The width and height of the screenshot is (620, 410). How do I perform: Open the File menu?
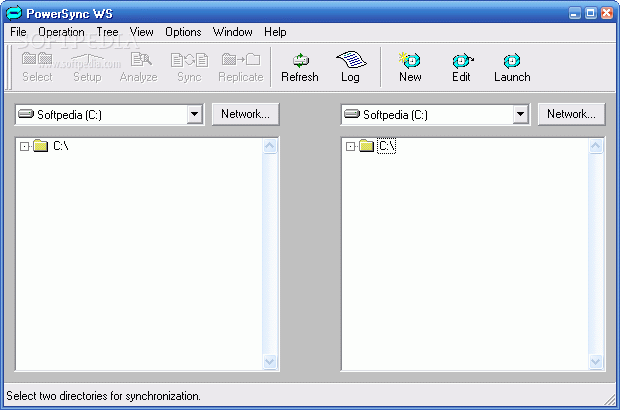click(x=18, y=32)
